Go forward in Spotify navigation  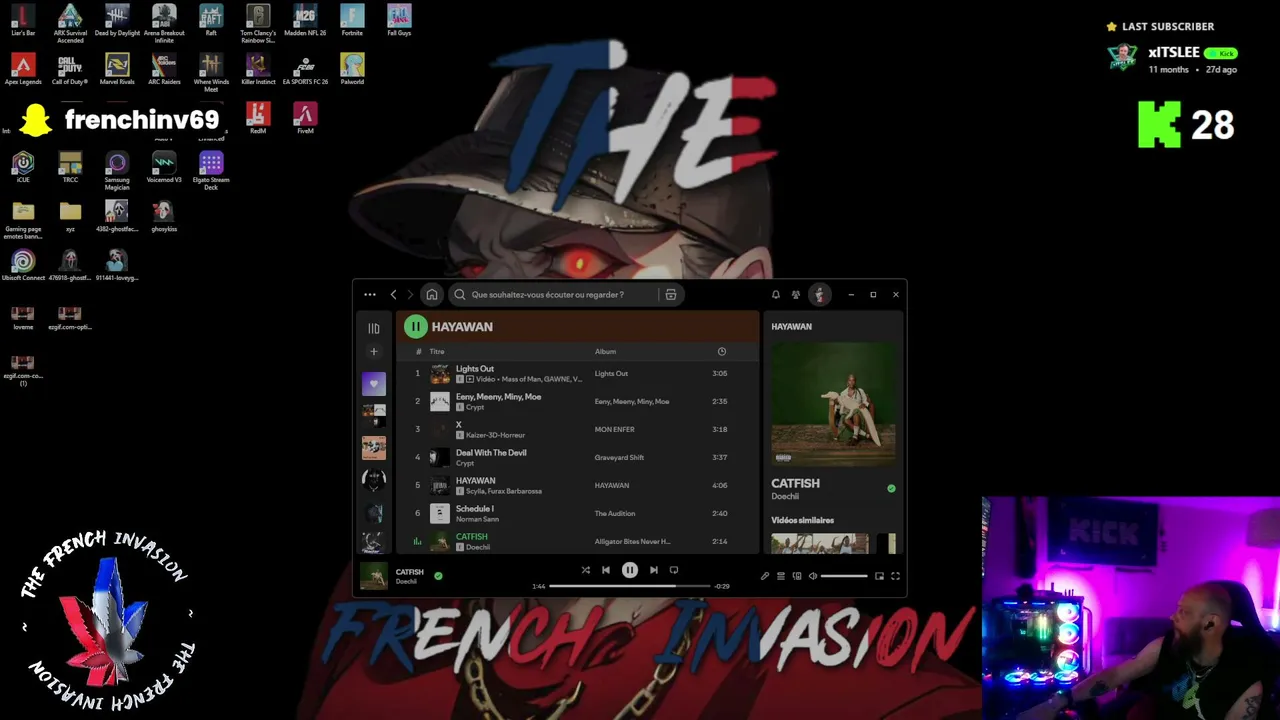tap(410, 295)
